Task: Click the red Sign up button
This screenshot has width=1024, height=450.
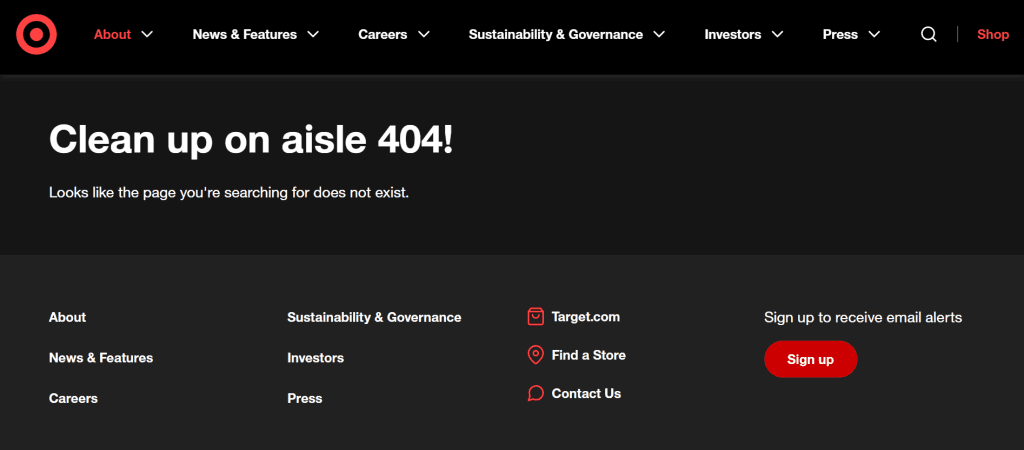Action: click(x=810, y=360)
